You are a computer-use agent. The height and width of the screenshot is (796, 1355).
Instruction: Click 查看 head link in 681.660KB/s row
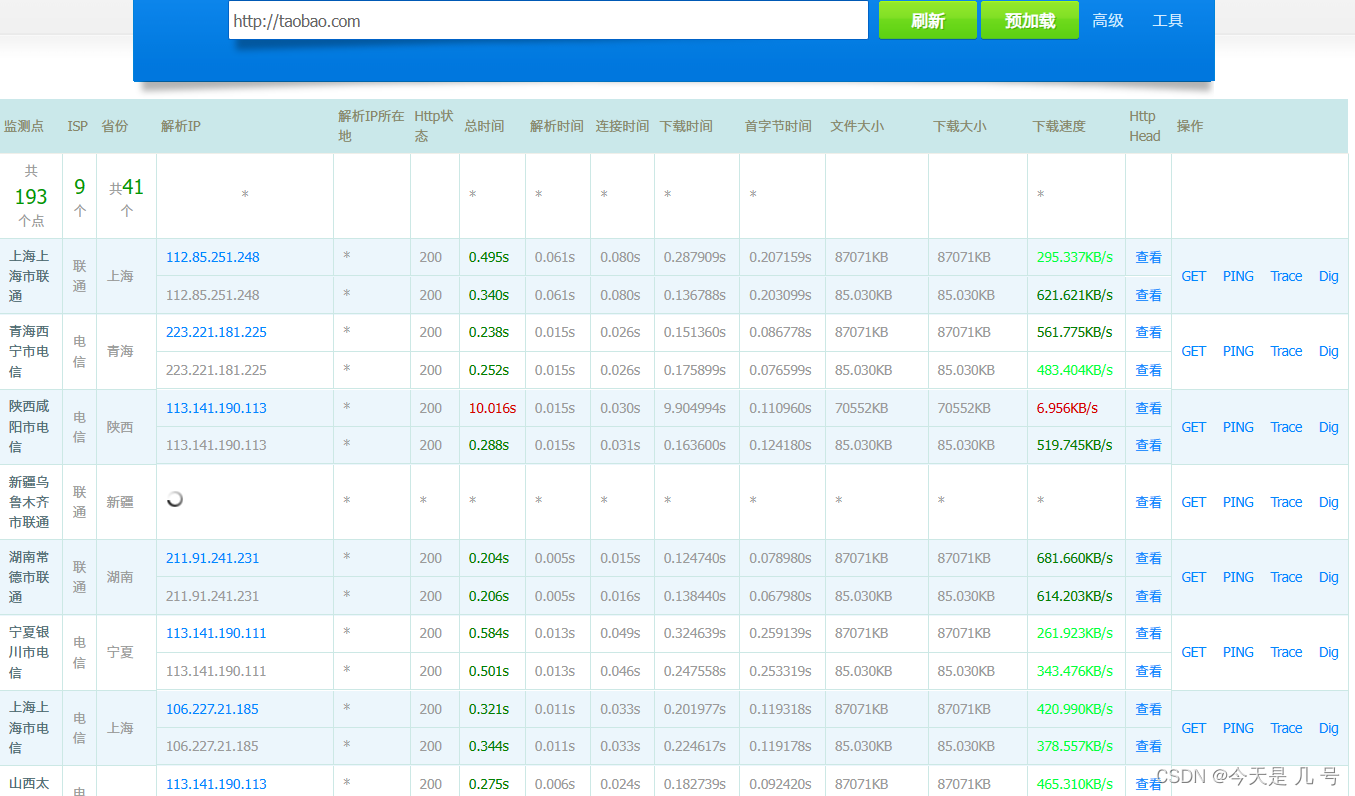tap(1148, 558)
